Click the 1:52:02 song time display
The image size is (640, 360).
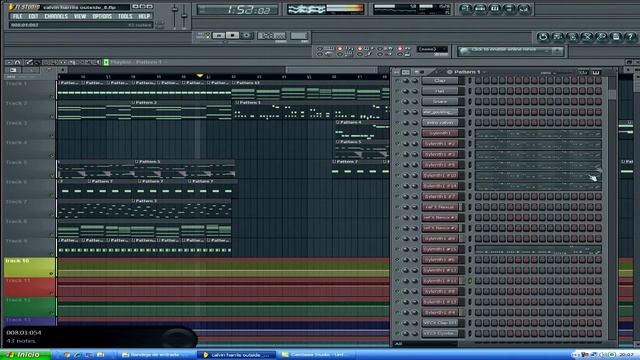(238, 10)
